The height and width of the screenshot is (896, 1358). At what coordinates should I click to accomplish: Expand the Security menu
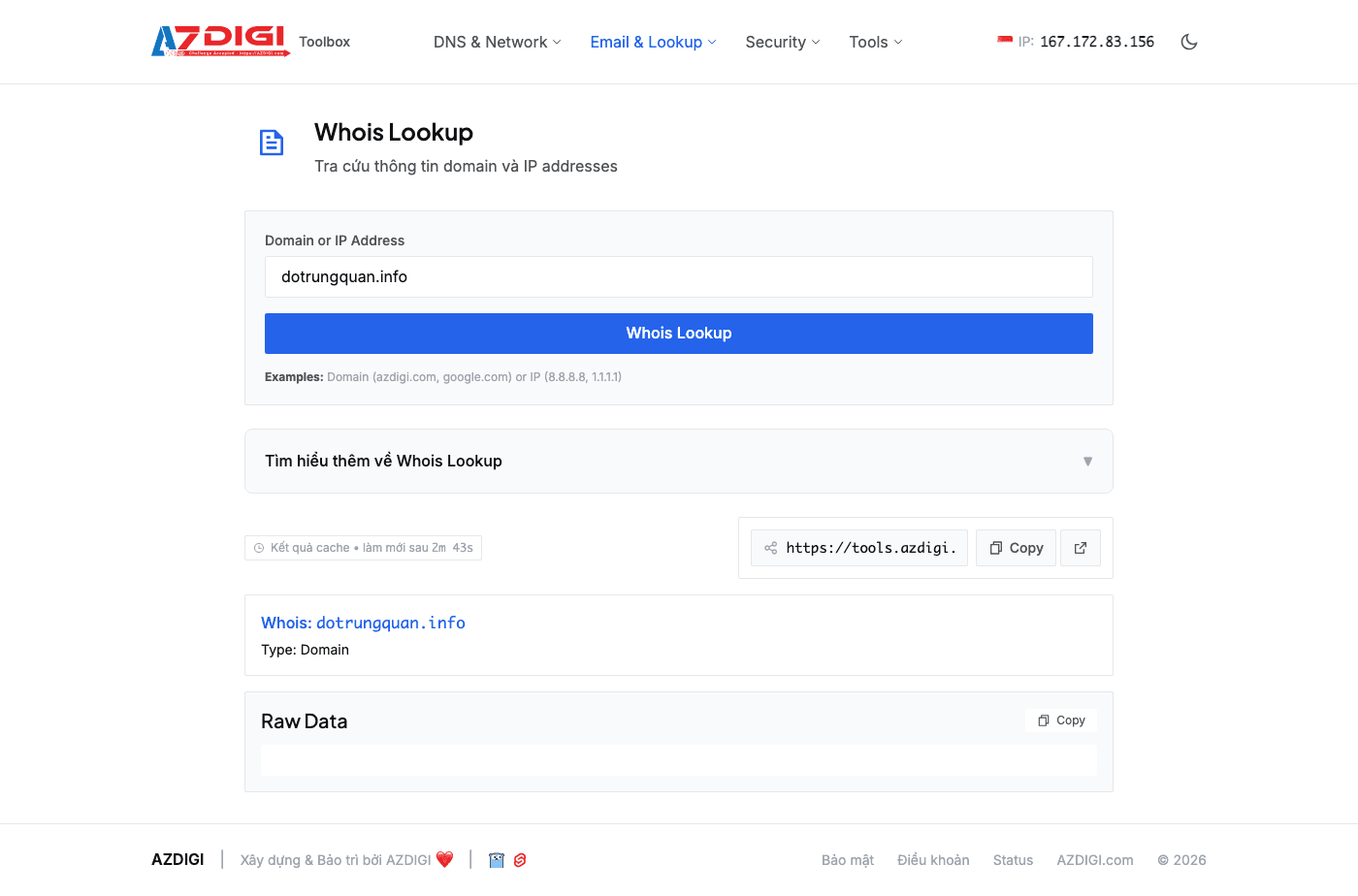pos(782,42)
